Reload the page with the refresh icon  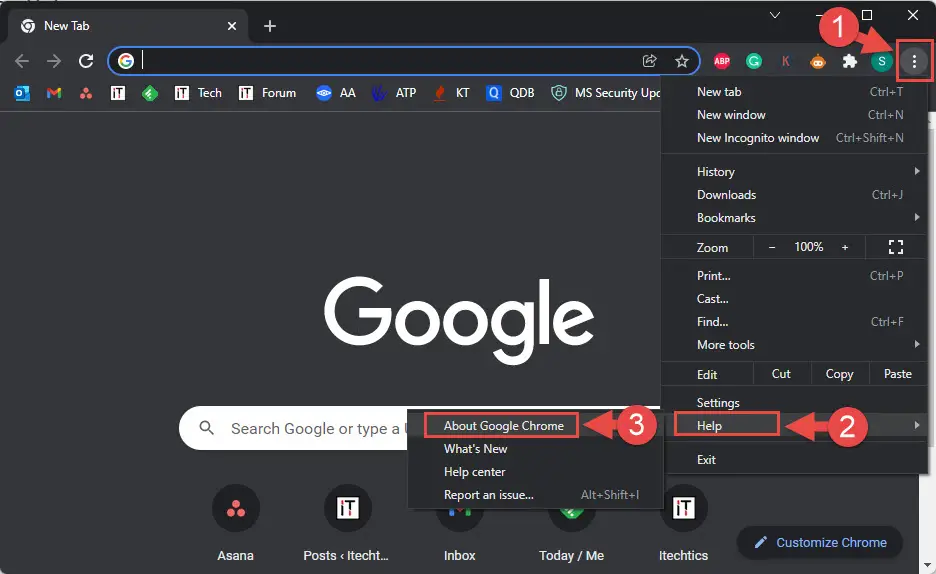tap(86, 61)
